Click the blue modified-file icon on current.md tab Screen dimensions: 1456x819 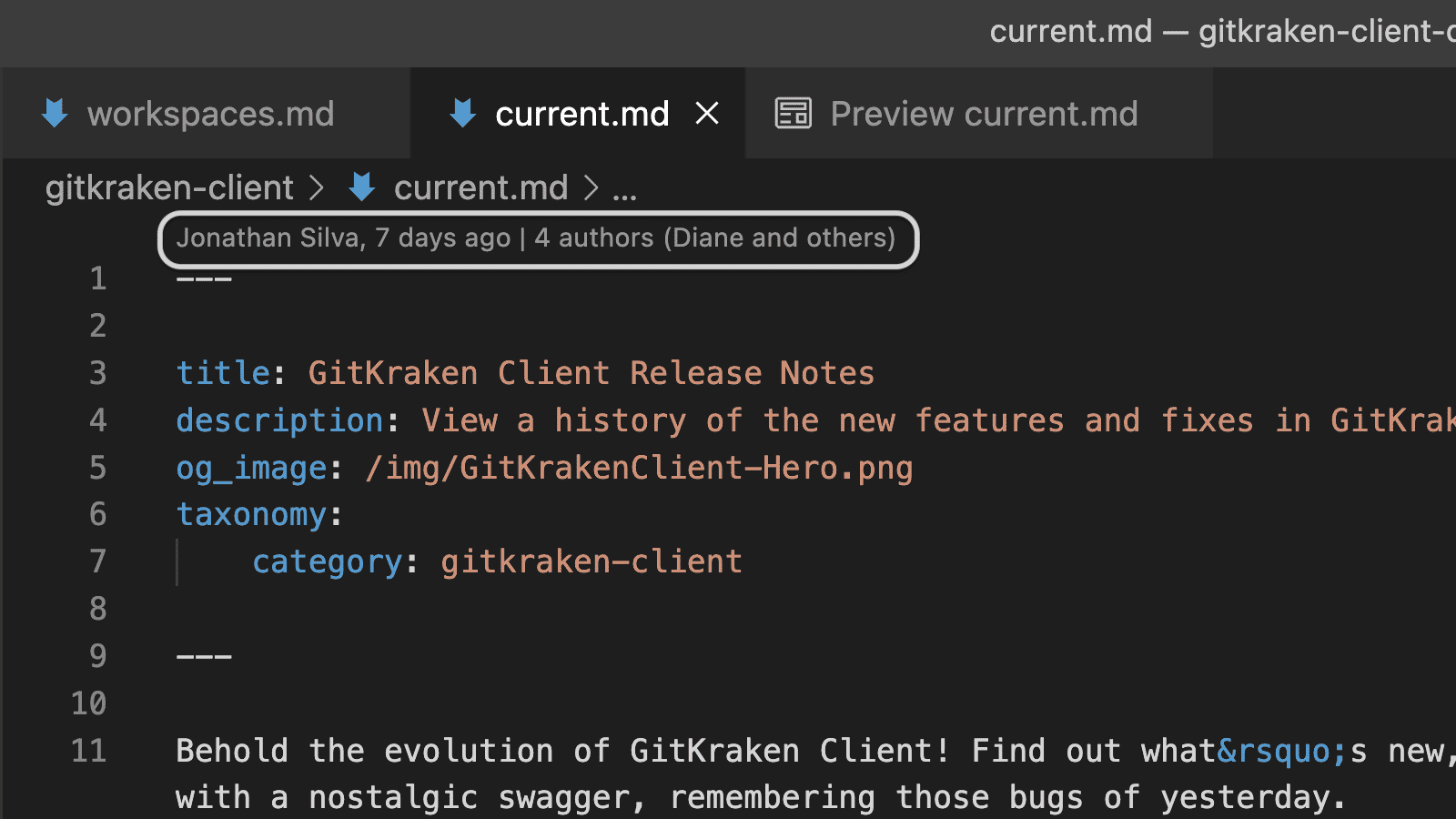[463, 113]
